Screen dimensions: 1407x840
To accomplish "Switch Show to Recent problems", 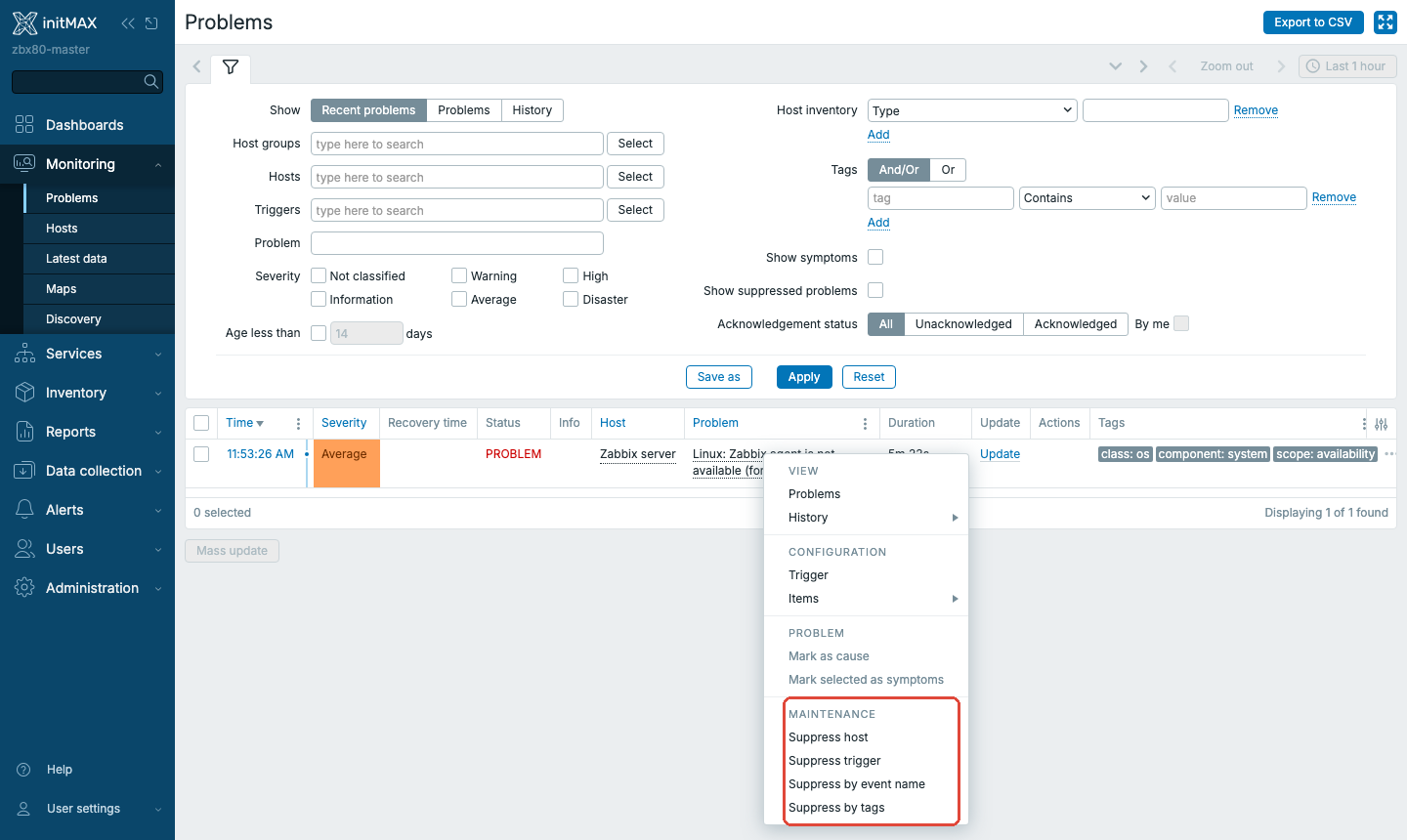I will [x=368, y=110].
